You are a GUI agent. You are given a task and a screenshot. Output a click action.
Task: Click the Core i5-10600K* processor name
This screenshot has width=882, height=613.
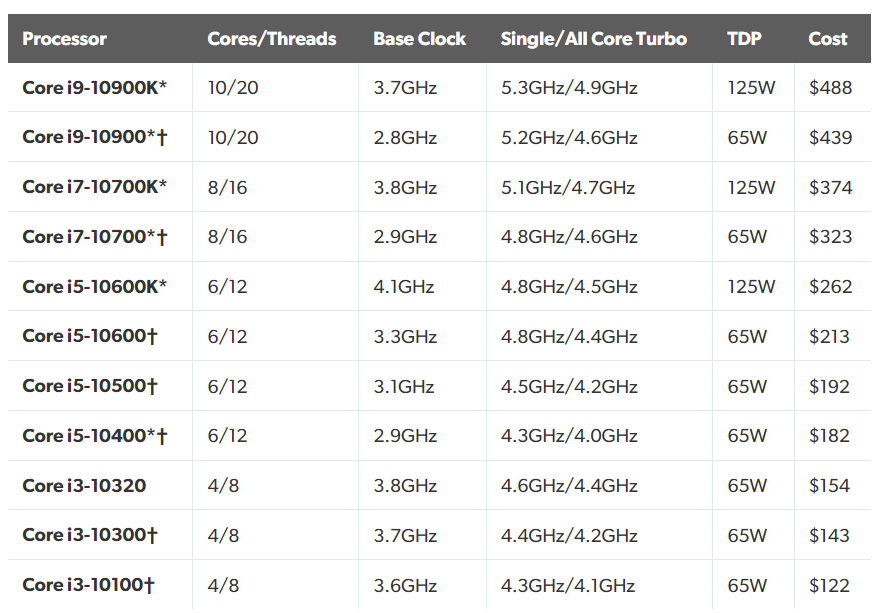pos(94,287)
